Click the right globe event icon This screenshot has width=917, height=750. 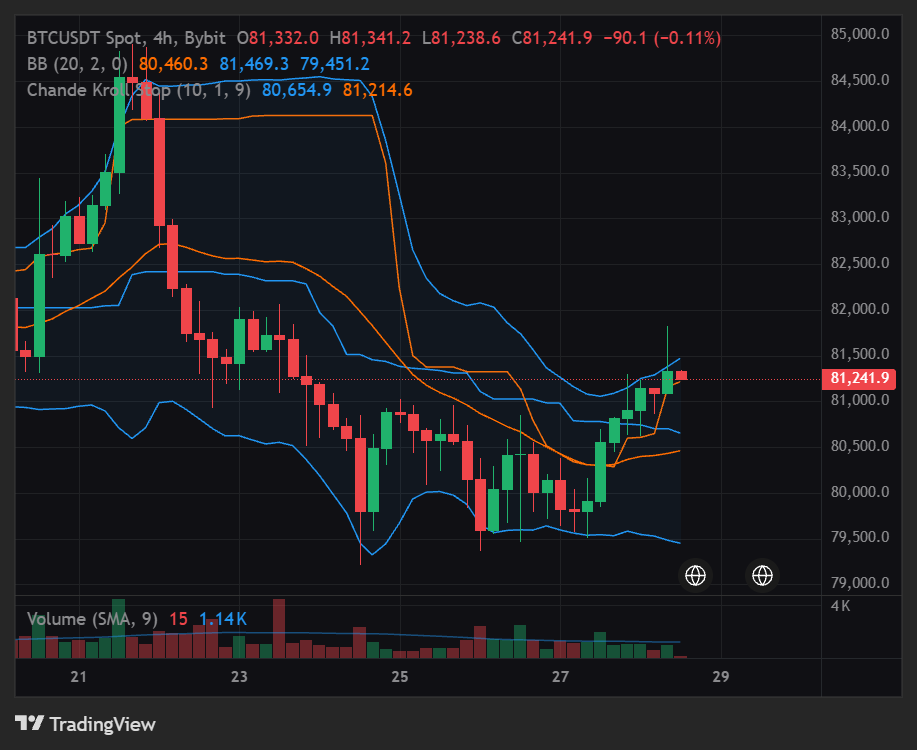point(762,576)
